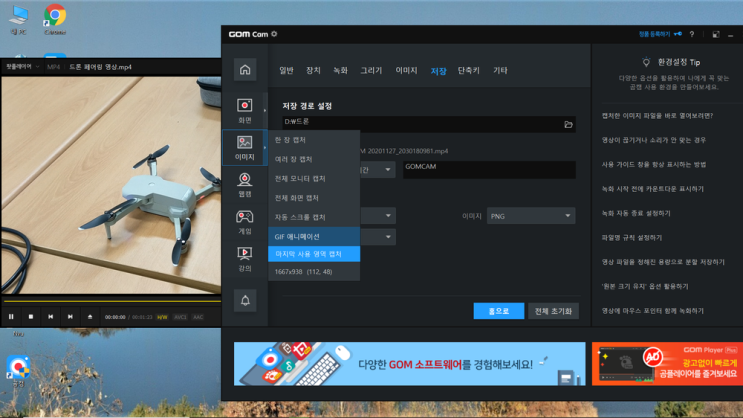Open tip 영상이 끊기거나 소리가 안 맞는 경우
Viewport: 743px width, 418px height.
(653, 140)
